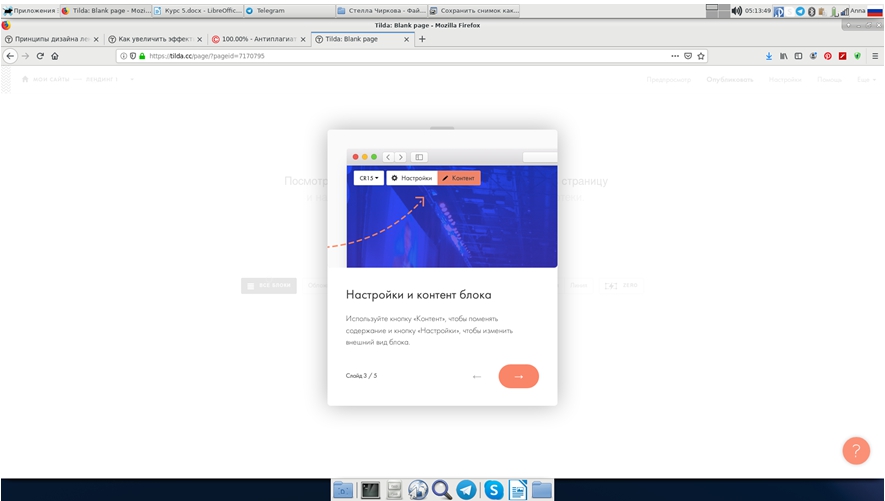Click the Pocket save icon in URL bar

click(687, 56)
